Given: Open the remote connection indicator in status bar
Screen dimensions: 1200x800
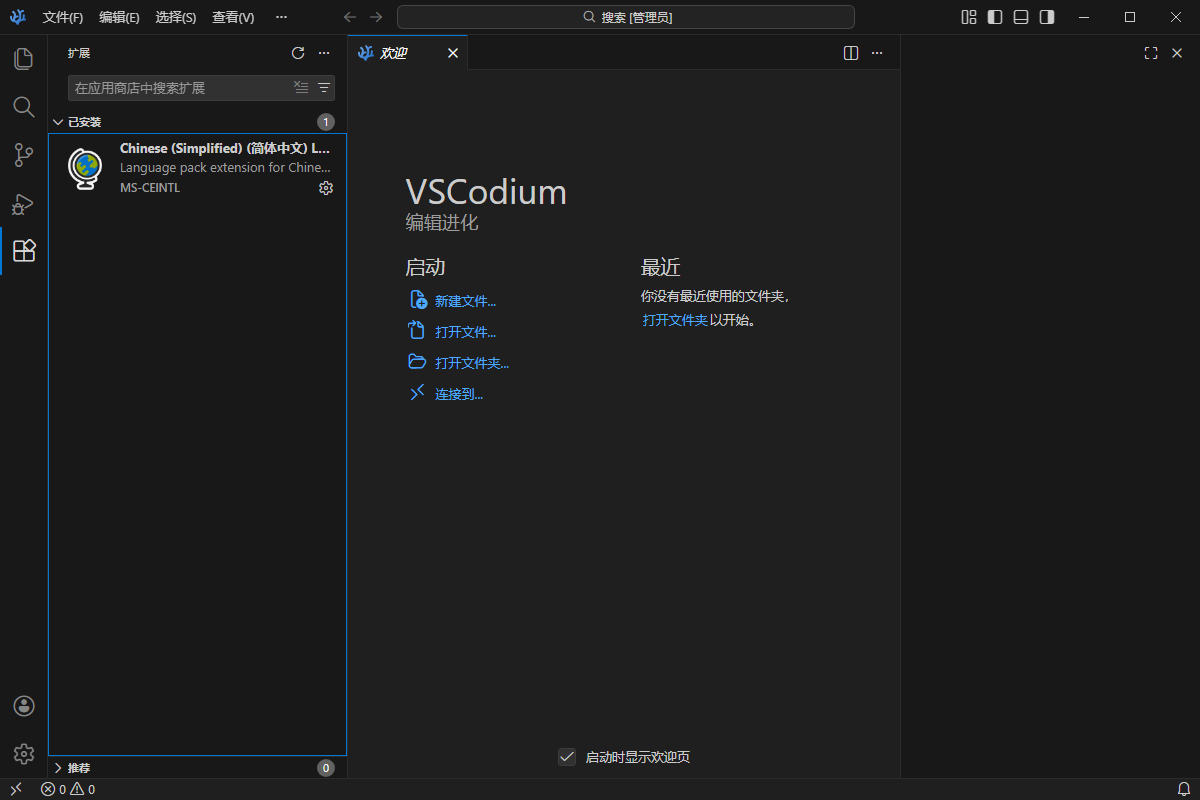Looking at the screenshot, I should click(15, 789).
